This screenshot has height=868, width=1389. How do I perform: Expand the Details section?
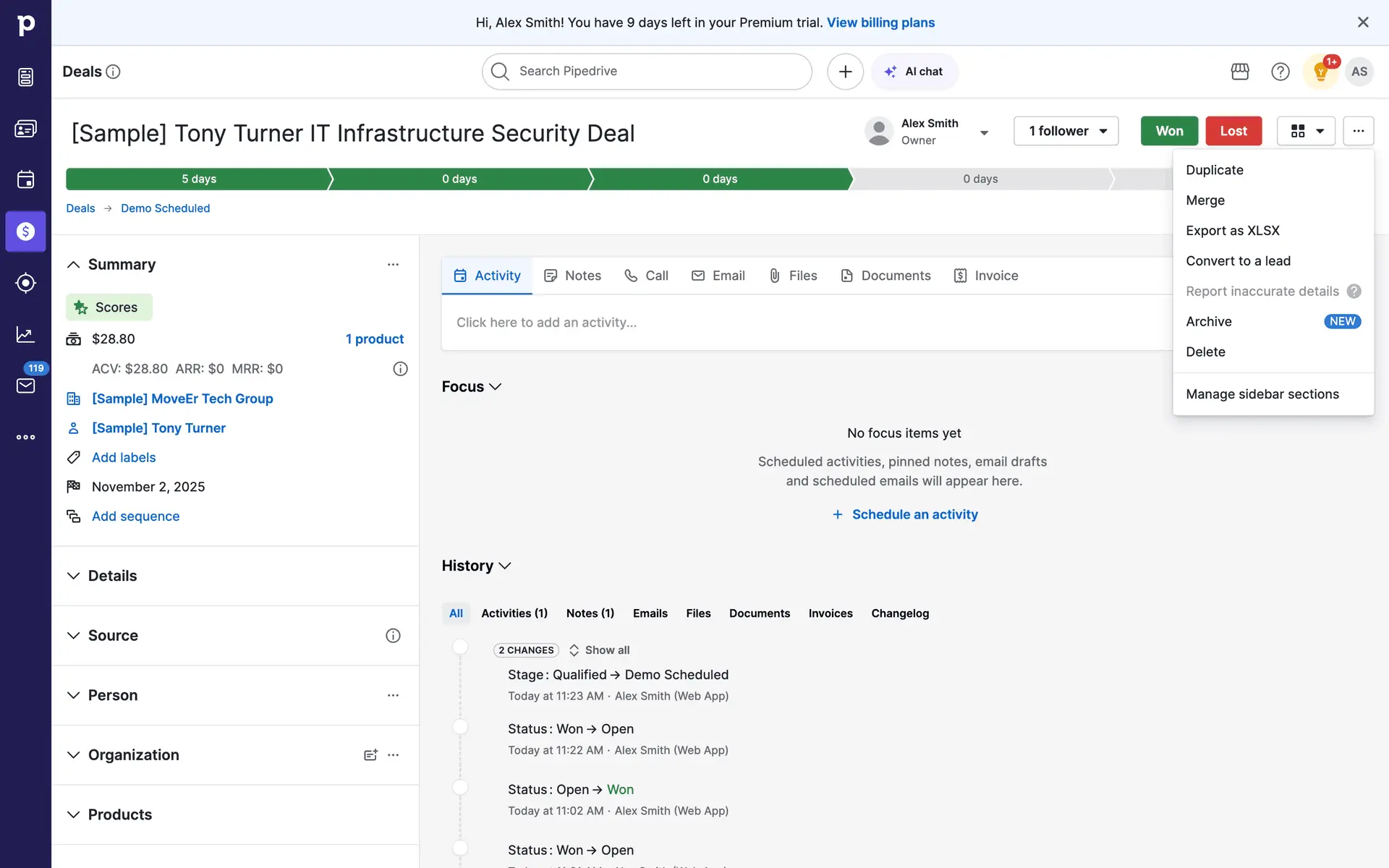[73, 576]
